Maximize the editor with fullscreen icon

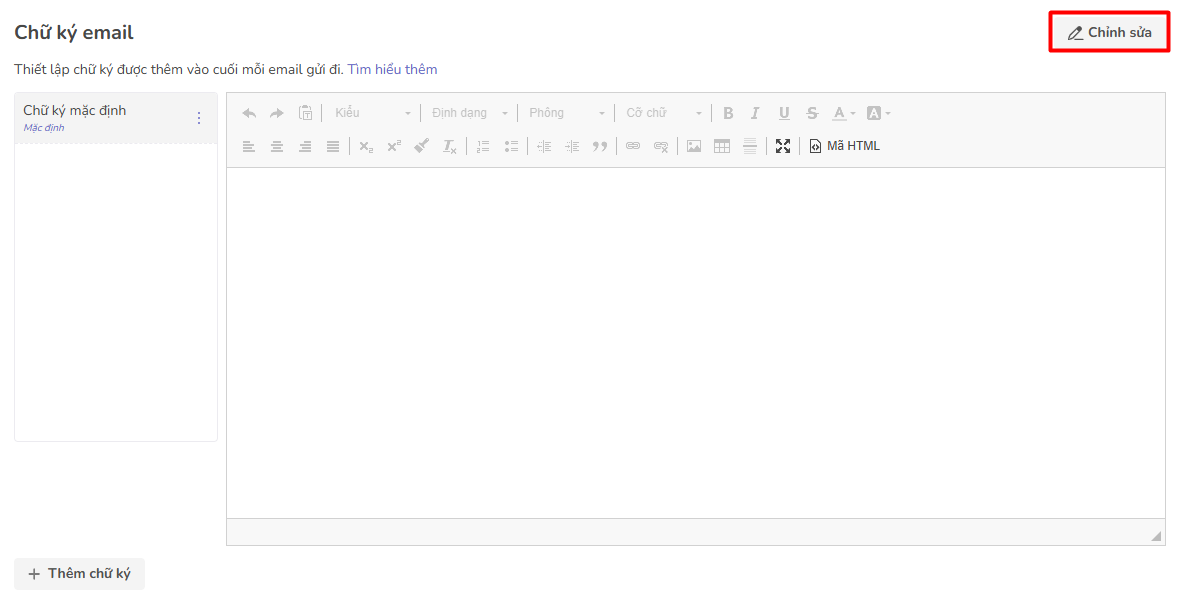tap(783, 146)
